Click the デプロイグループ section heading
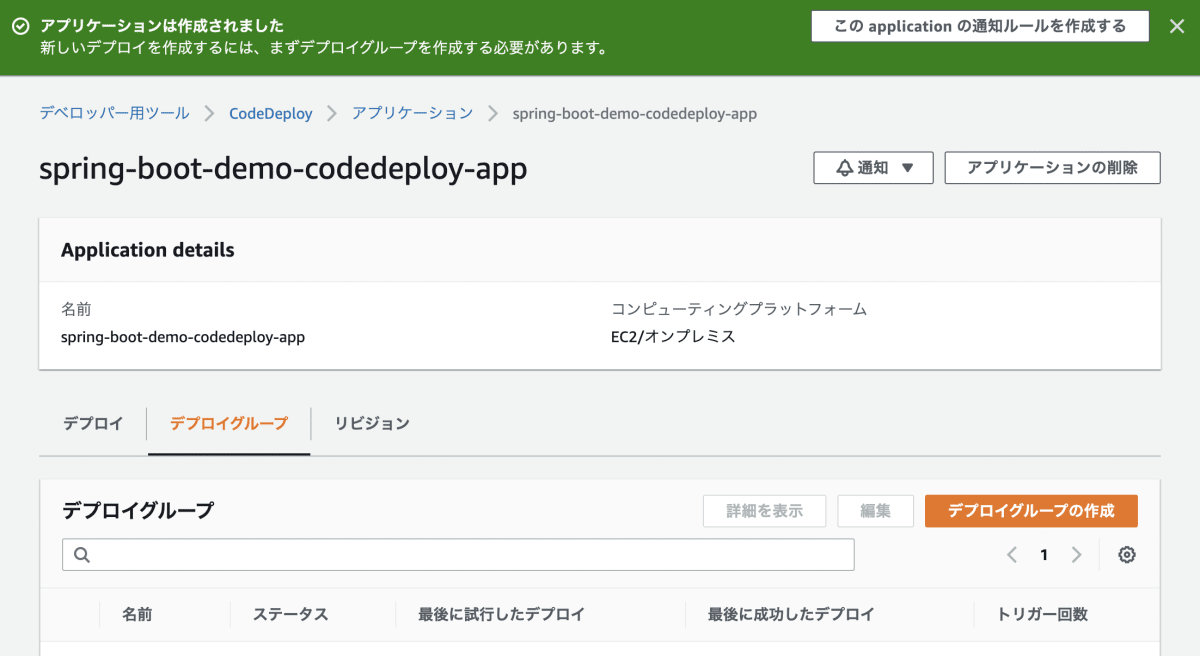Image resolution: width=1200 pixels, height=656 pixels. click(138, 511)
